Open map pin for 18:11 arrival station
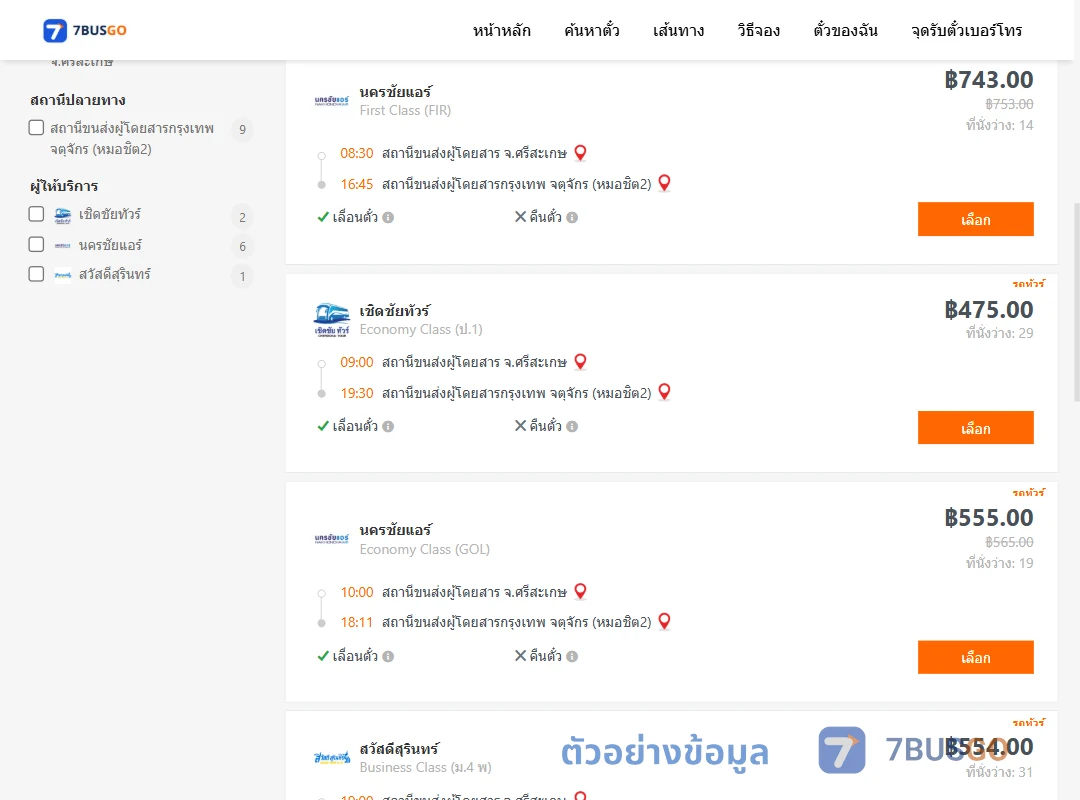This screenshot has width=1080, height=800. point(665,621)
